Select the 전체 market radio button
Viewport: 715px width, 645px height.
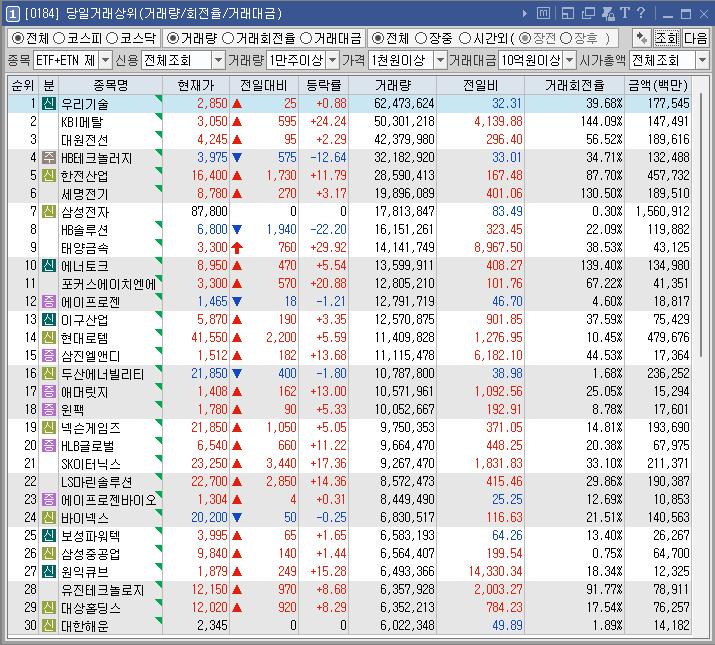click(18, 38)
